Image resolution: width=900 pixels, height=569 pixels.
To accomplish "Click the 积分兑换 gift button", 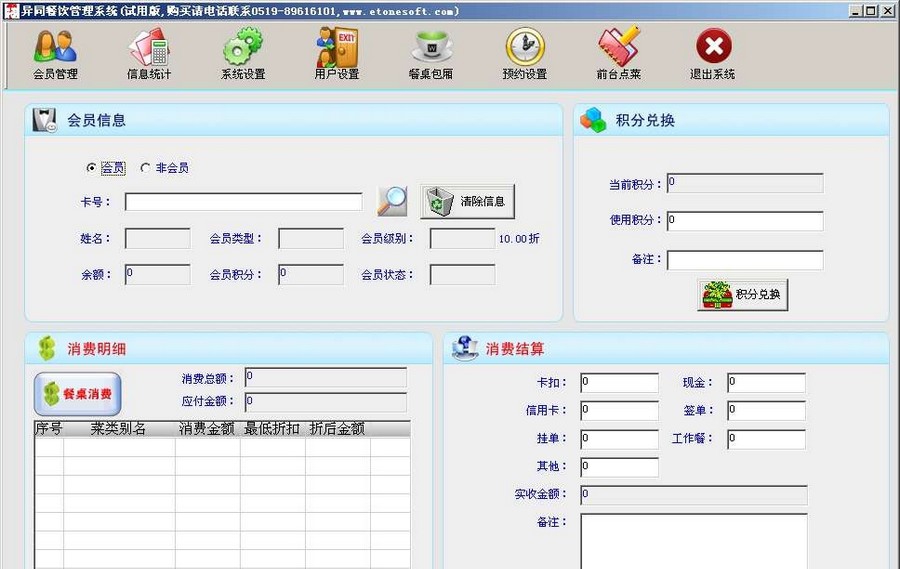I will pos(742,295).
